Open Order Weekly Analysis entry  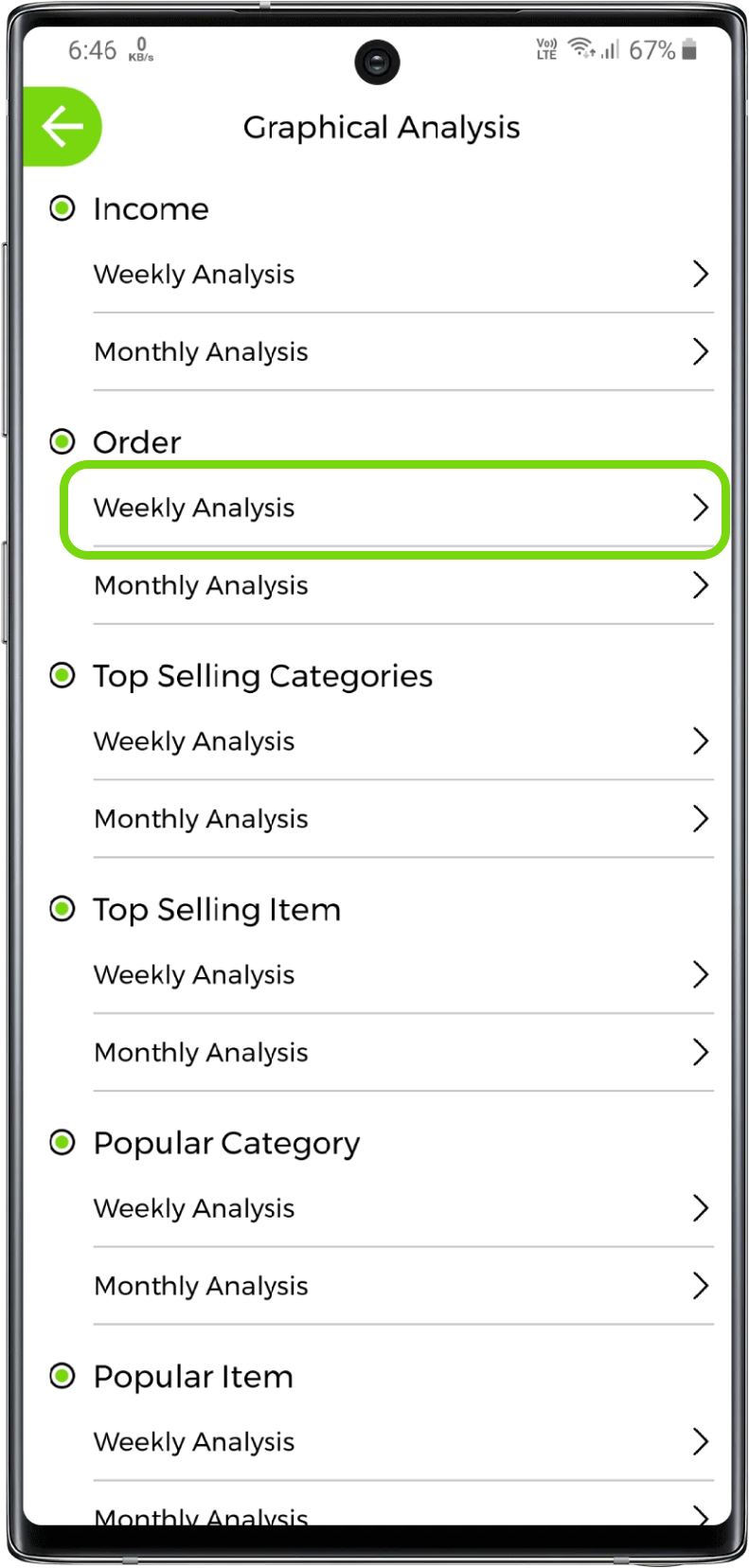194,508
